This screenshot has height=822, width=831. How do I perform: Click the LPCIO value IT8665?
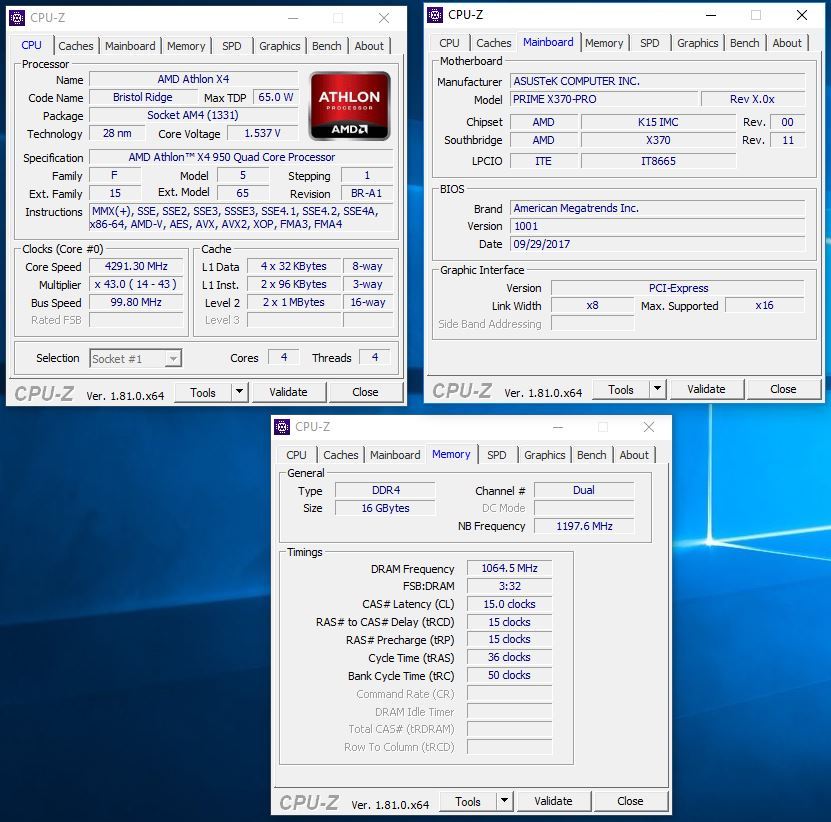659,161
